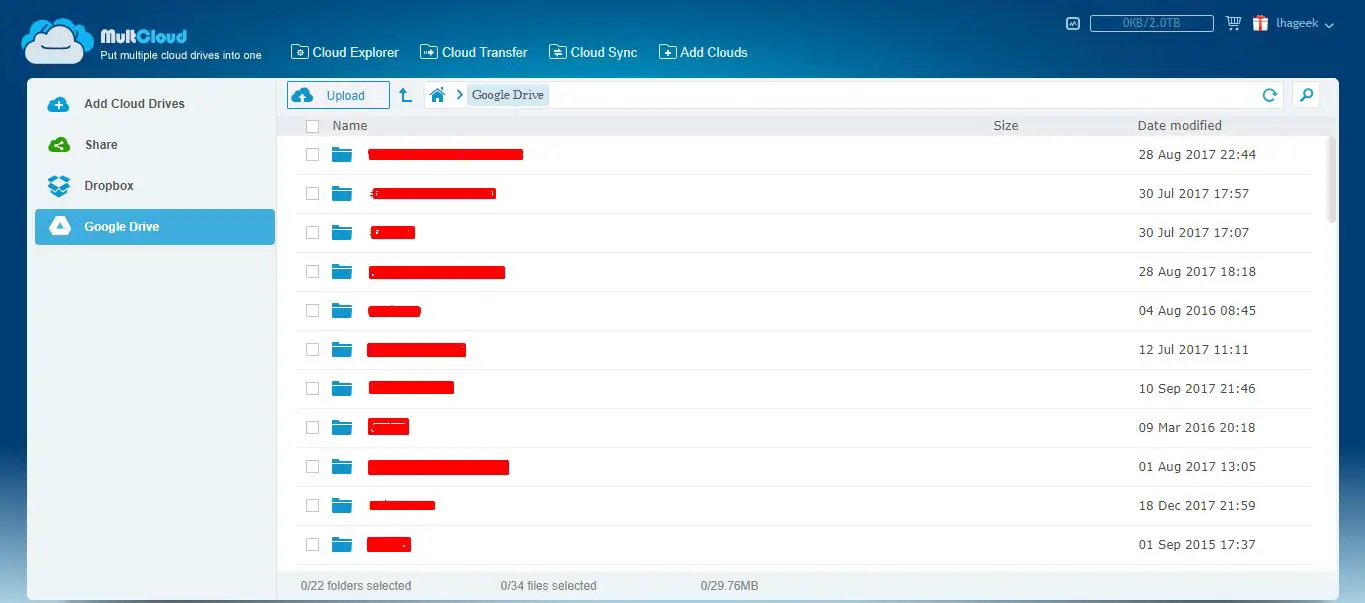Check the folder dated 30 Jul 2017 17:07
Viewport: 1365px width, 603px height.
pyautogui.click(x=313, y=233)
